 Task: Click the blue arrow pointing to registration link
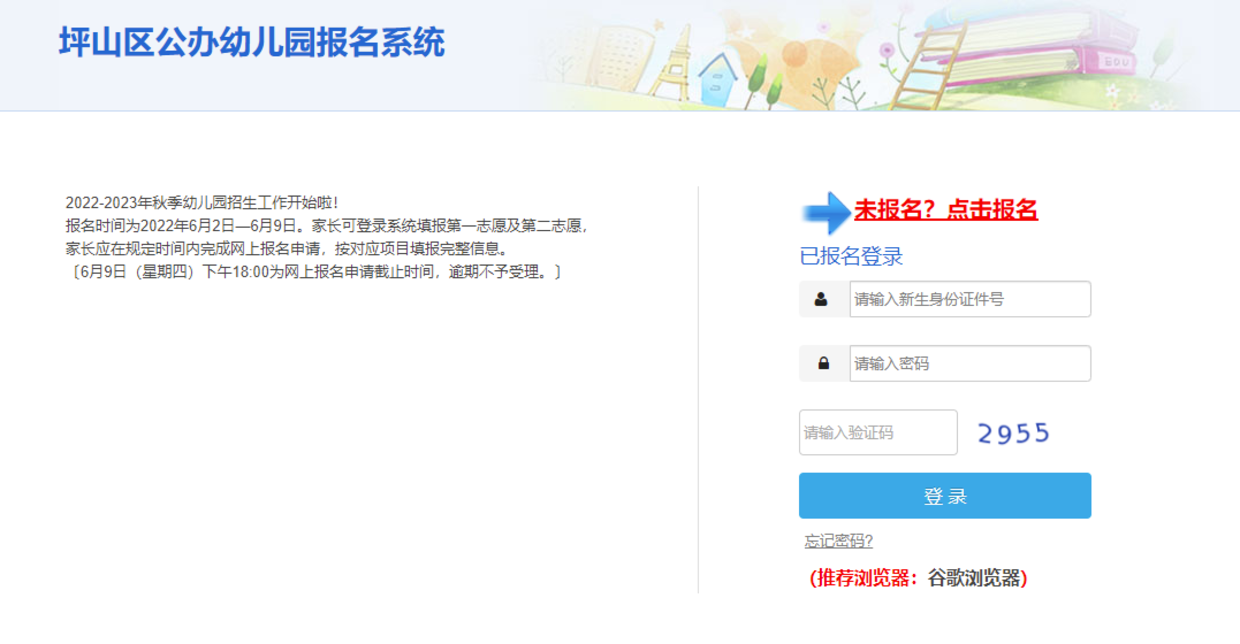click(x=825, y=212)
